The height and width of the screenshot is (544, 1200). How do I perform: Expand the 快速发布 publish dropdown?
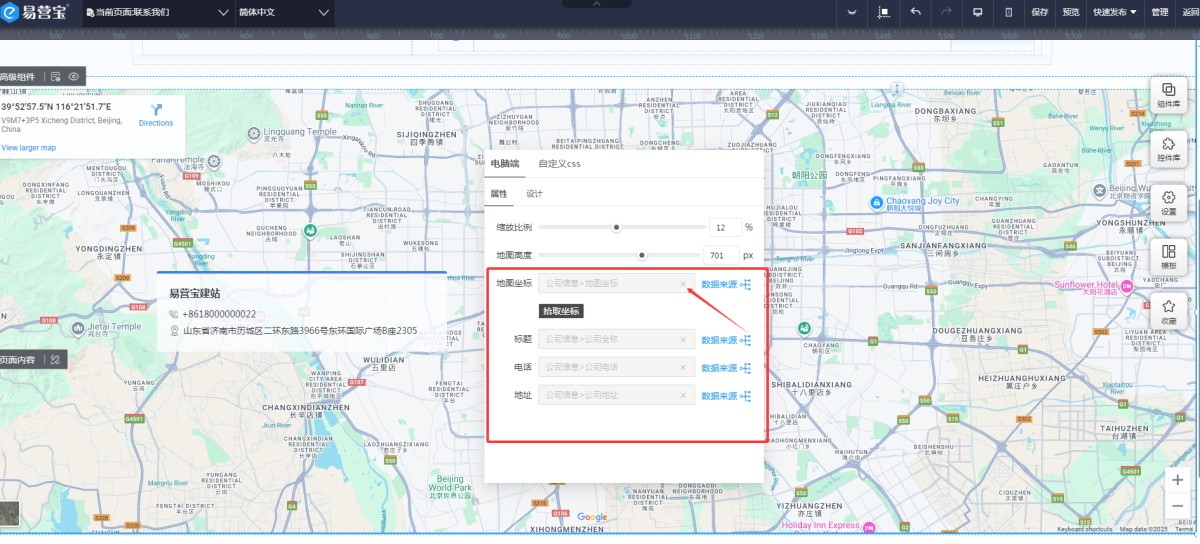(1114, 13)
